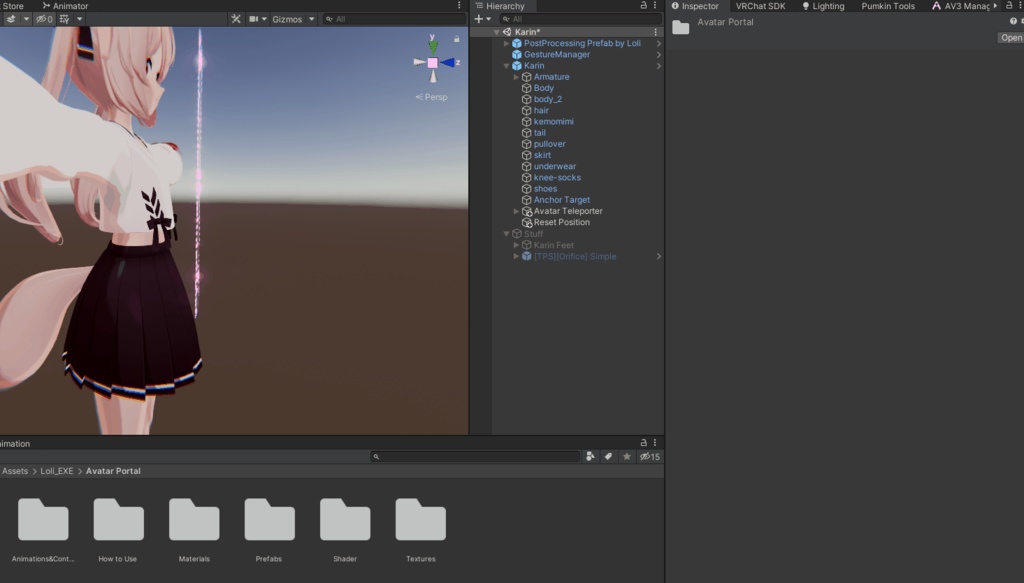Switch to the Lighting tab
This screenshot has width=1024, height=583.
coord(823,6)
